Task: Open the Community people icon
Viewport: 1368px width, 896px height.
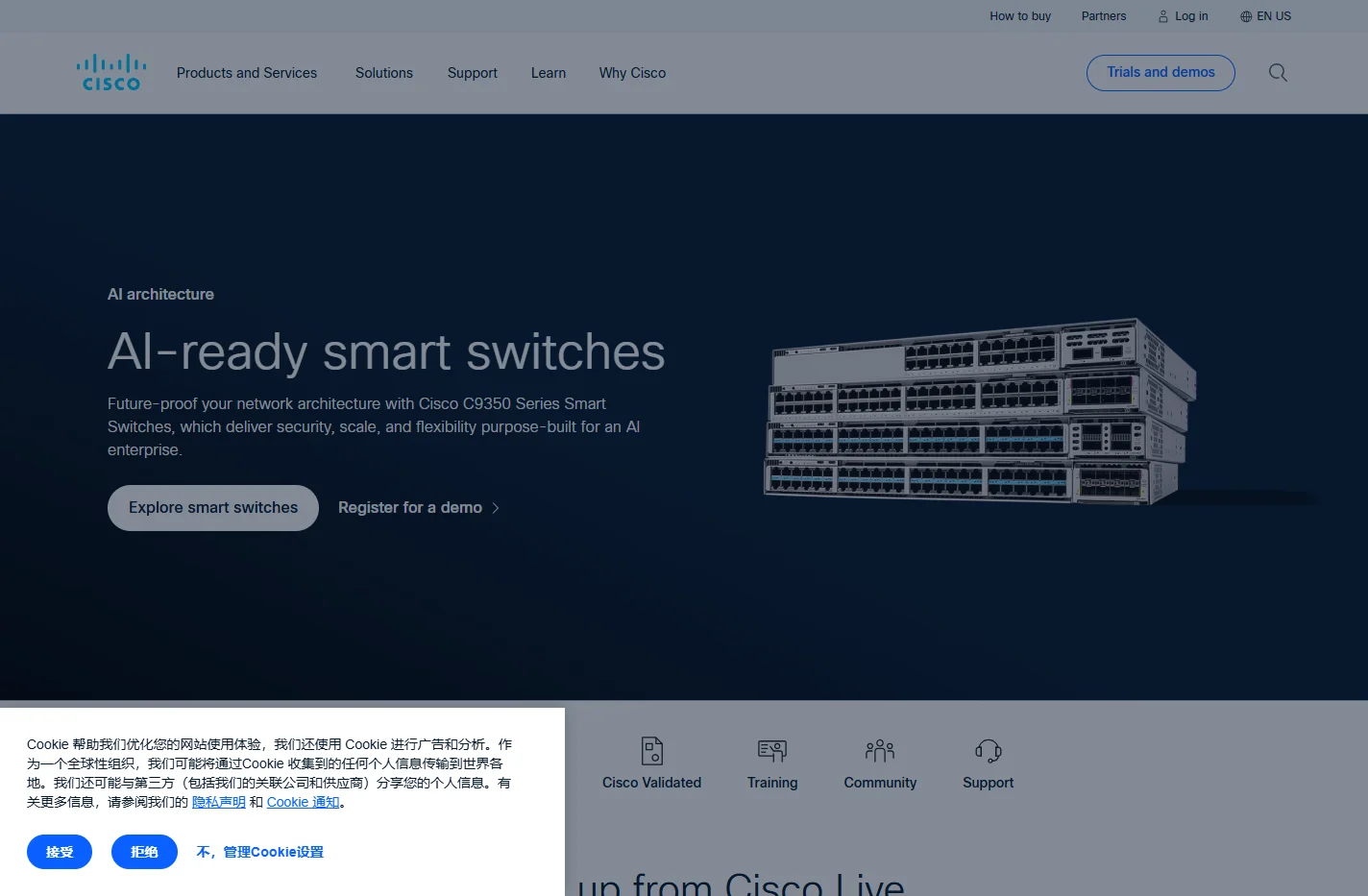Action: (x=880, y=750)
